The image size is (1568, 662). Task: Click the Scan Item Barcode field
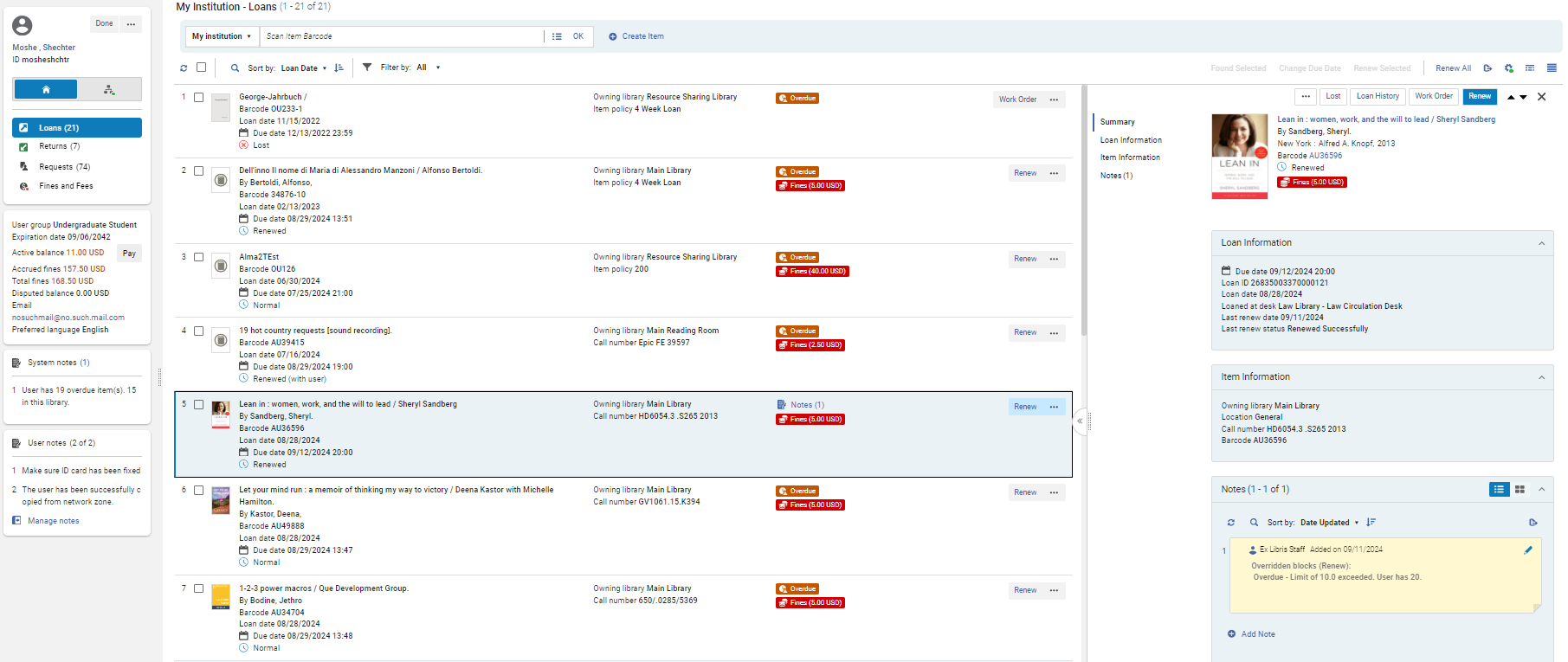[x=401, y=36]
